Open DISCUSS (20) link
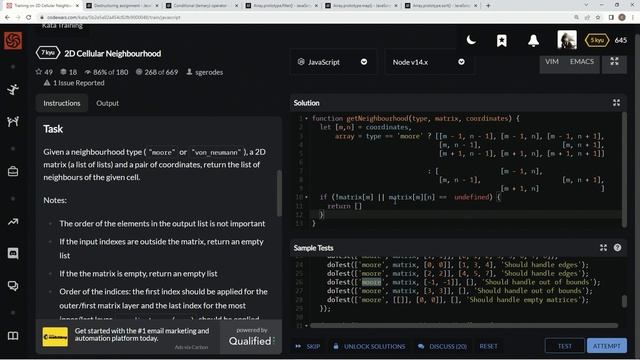This screenshot has width=640, height=360. click(x=442, y=347)
